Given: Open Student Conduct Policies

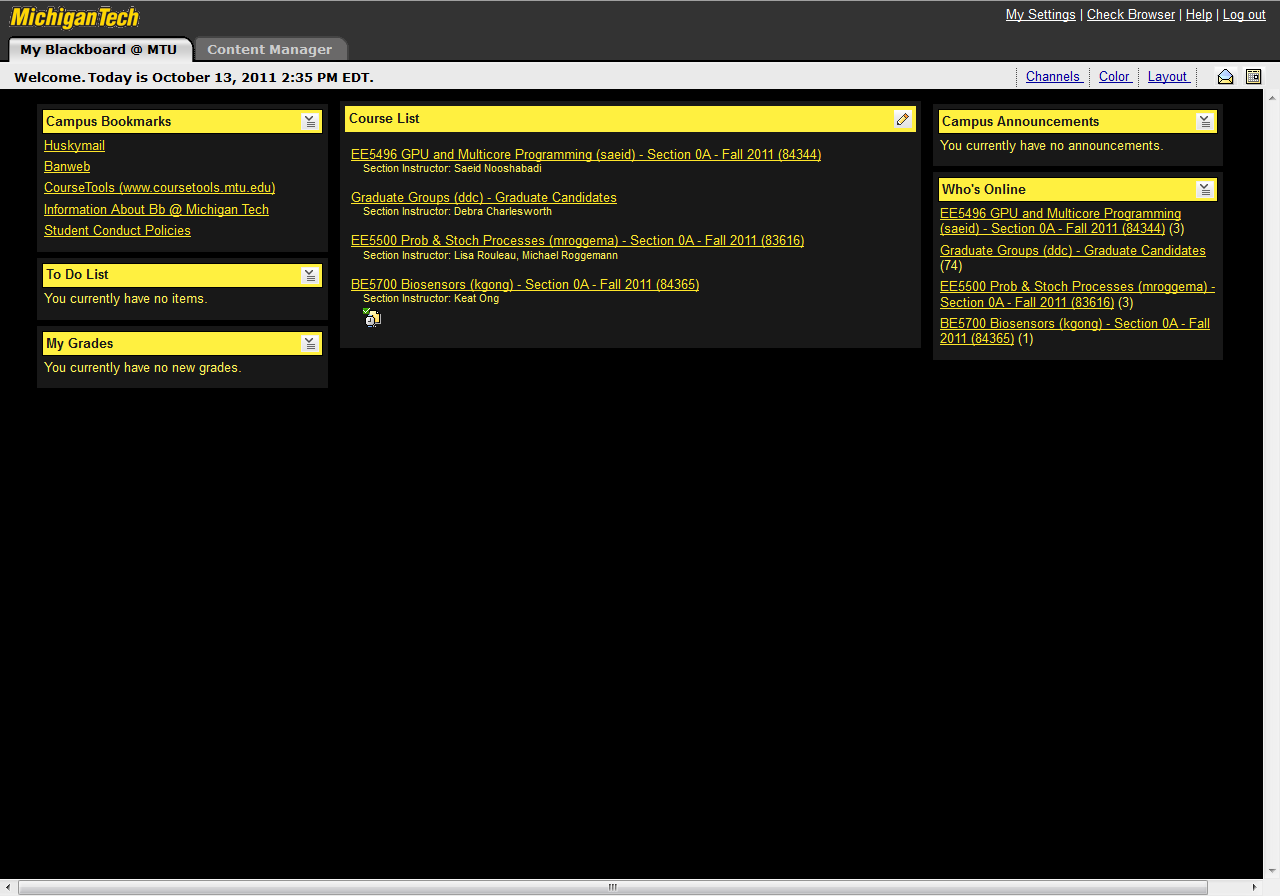Looking at the screenshot, I should coord(117,230).
